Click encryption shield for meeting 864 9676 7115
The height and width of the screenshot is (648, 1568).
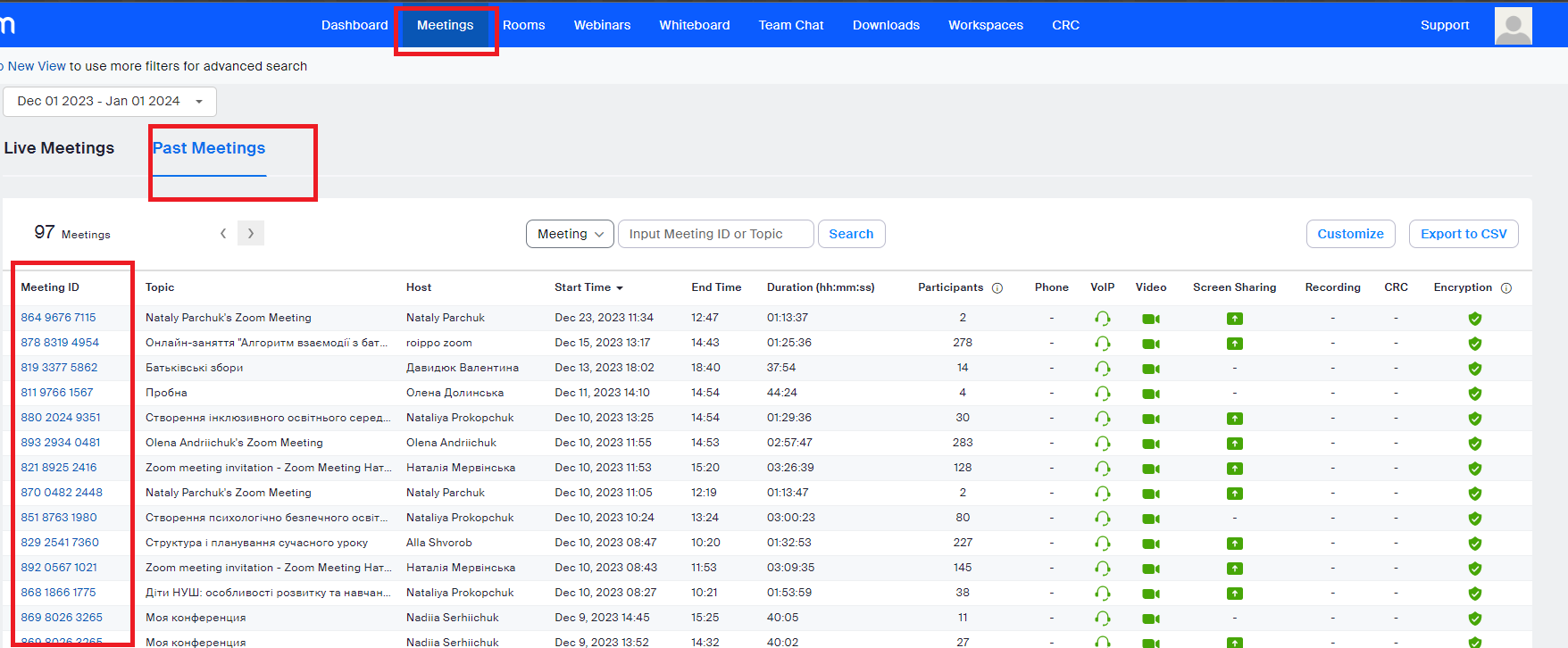[x=1475, y=319]
